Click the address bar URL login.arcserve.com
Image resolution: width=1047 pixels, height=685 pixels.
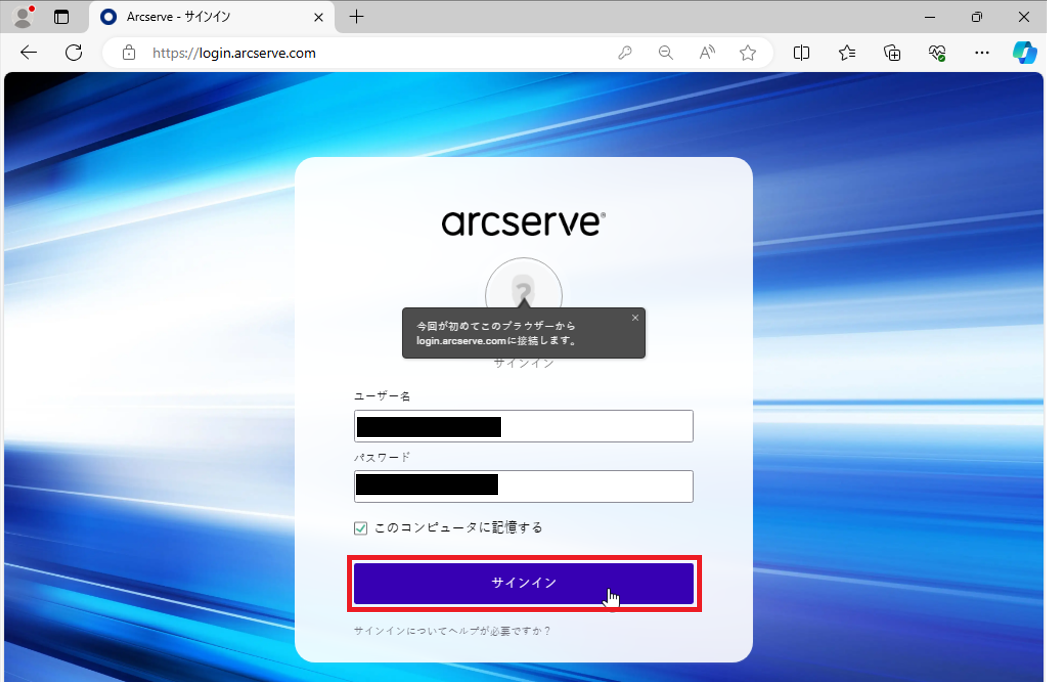234,53
